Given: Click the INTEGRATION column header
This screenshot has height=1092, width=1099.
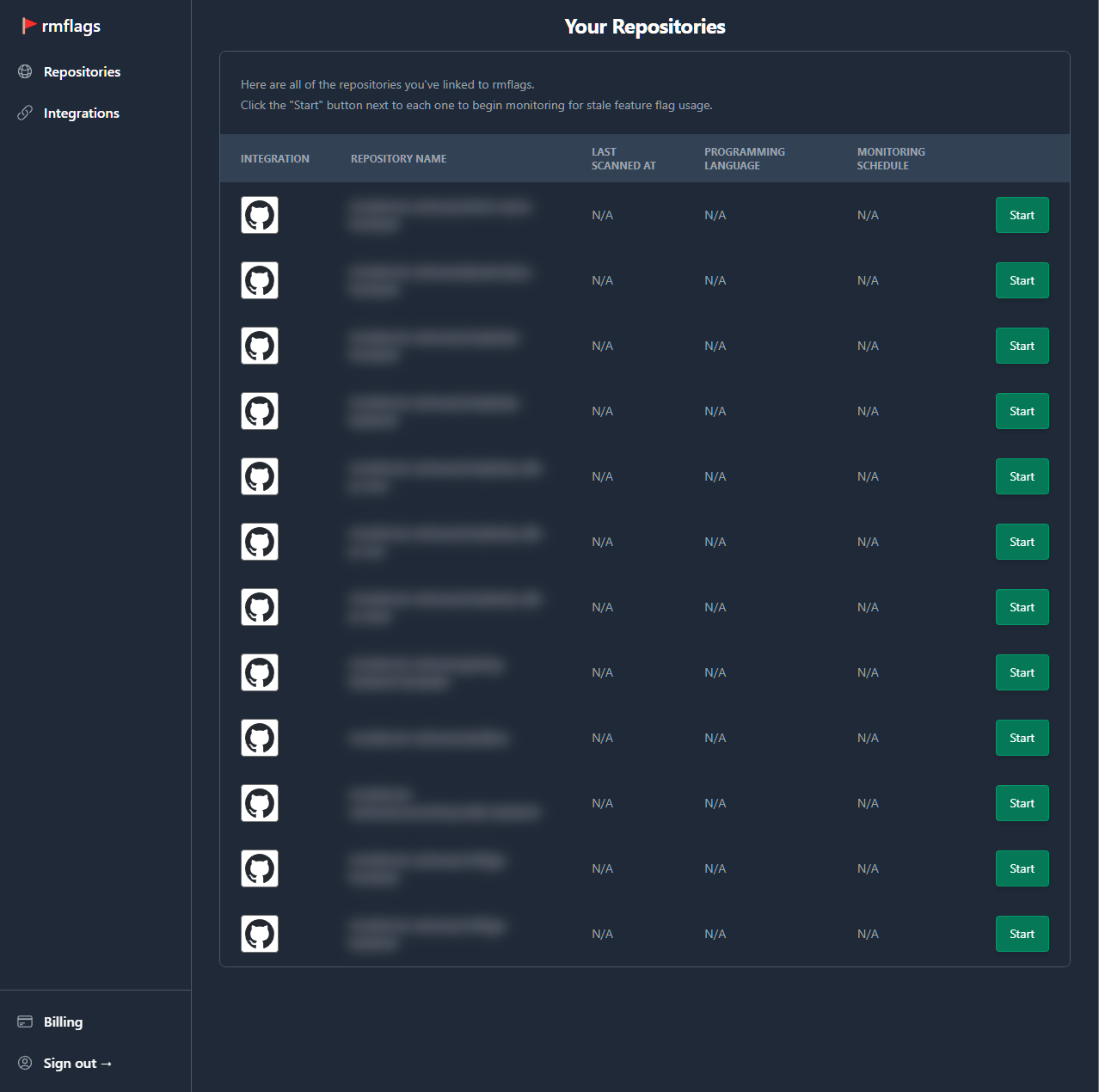Looking at the screenshot, I should 275,158.
